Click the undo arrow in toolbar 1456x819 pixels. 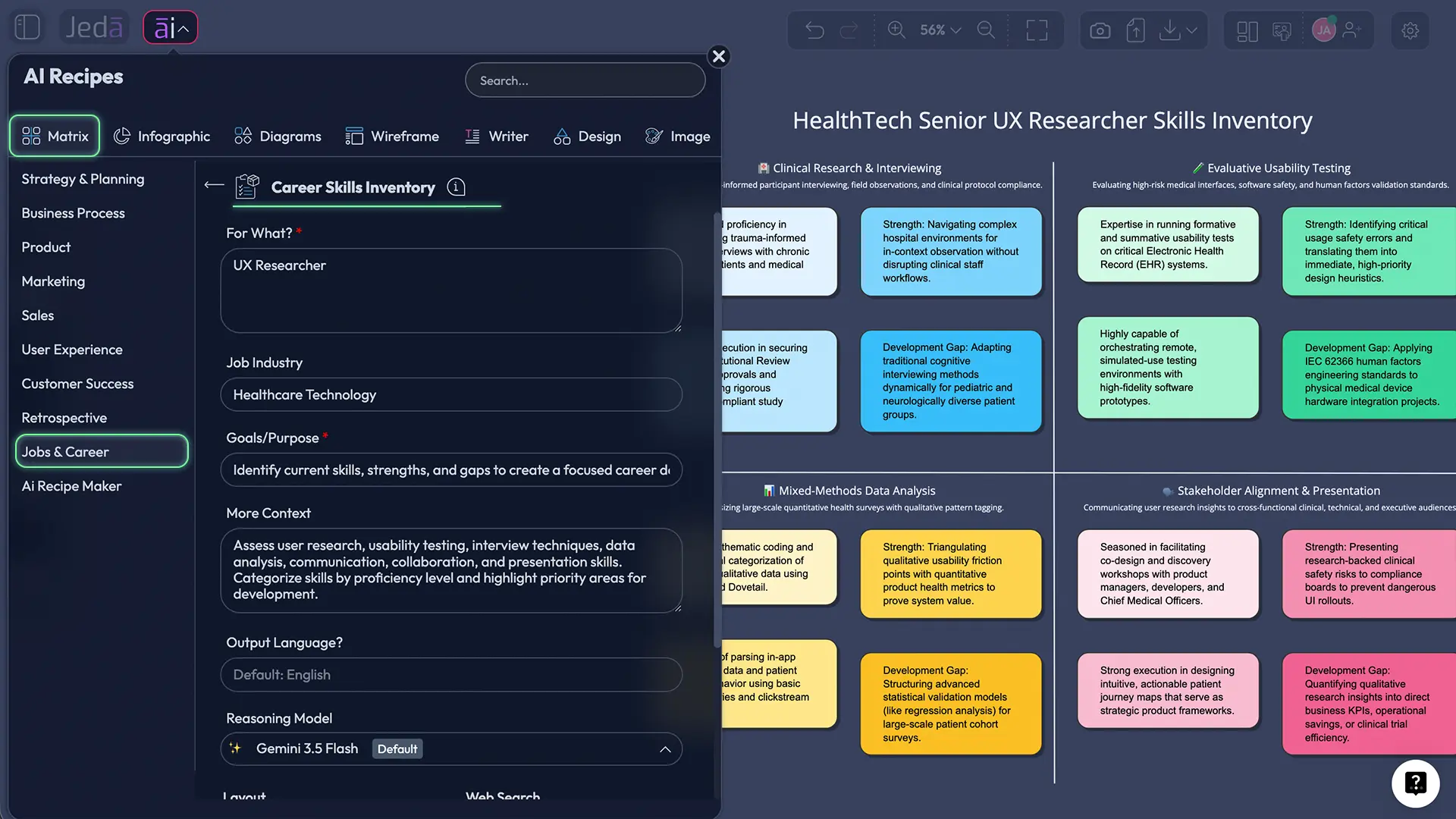tap(814, 30)
